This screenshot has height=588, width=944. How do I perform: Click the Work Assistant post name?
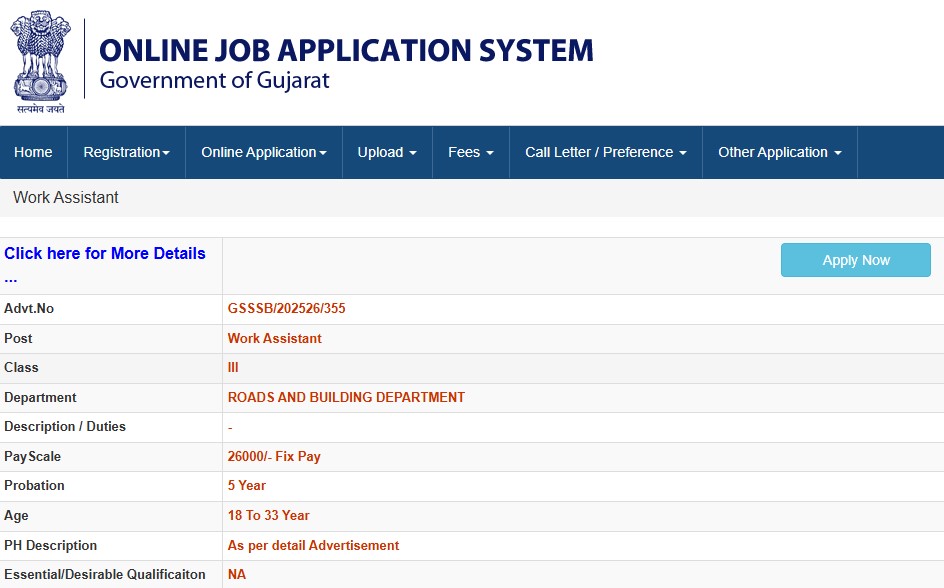(x=274, y=338)
